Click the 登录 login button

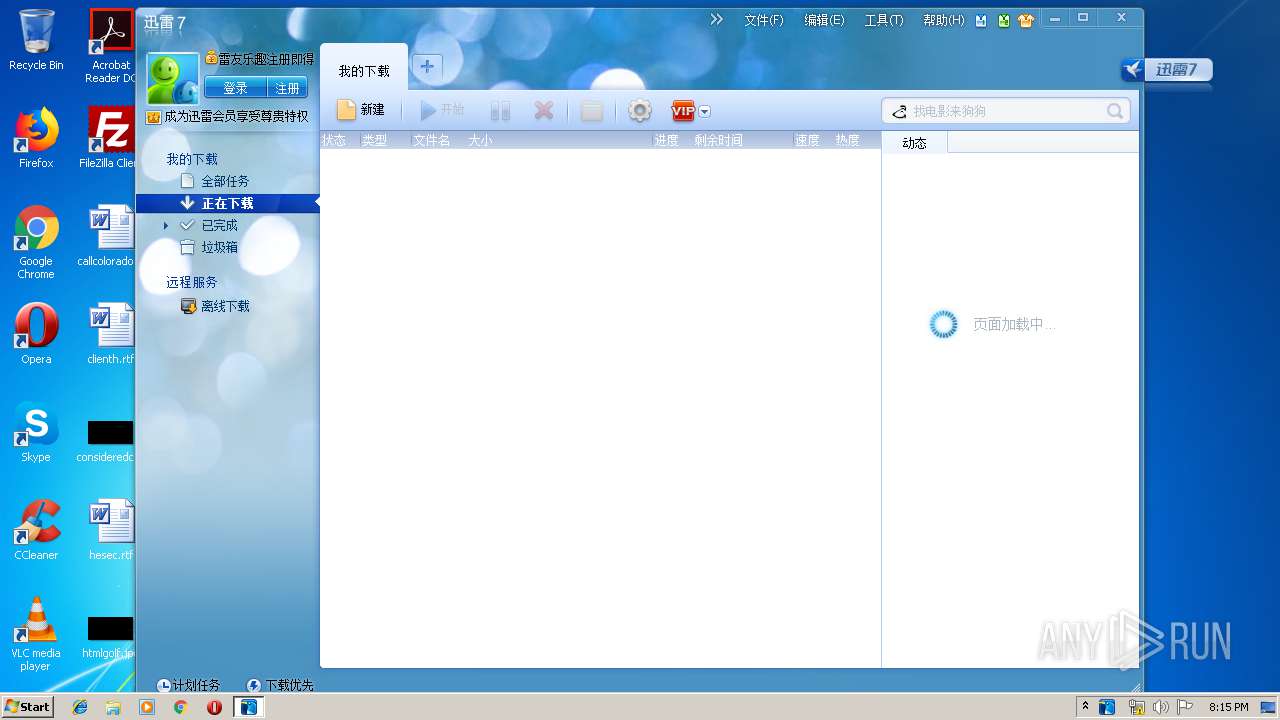235,88
